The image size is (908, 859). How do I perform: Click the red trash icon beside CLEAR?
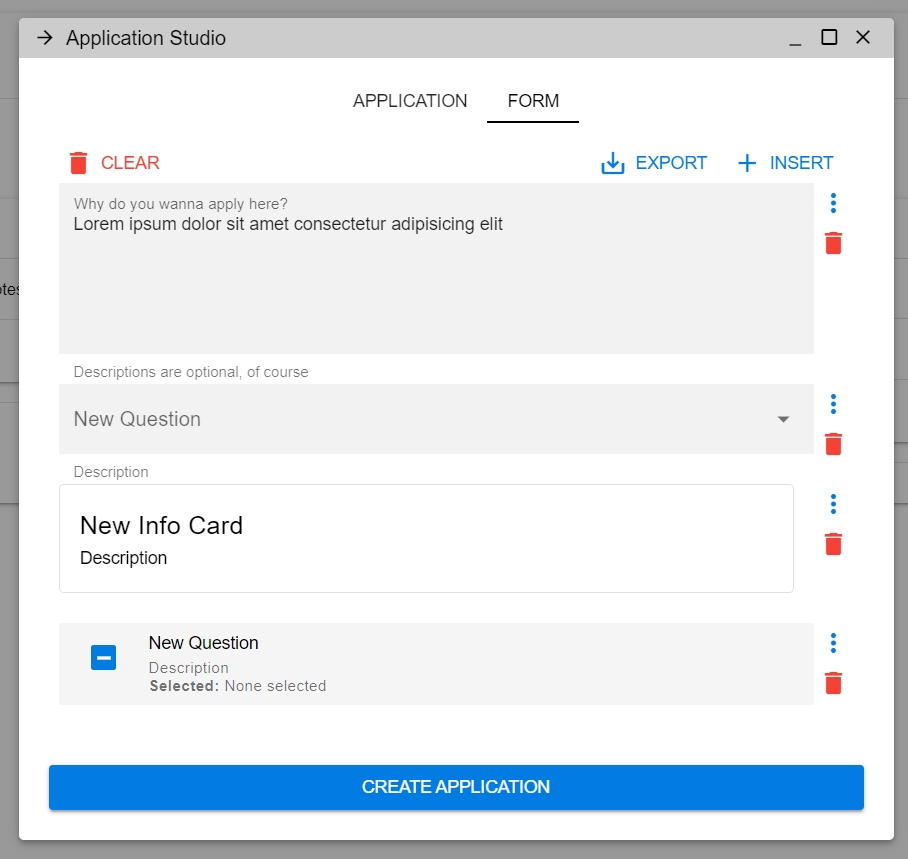tap(78, 163)
